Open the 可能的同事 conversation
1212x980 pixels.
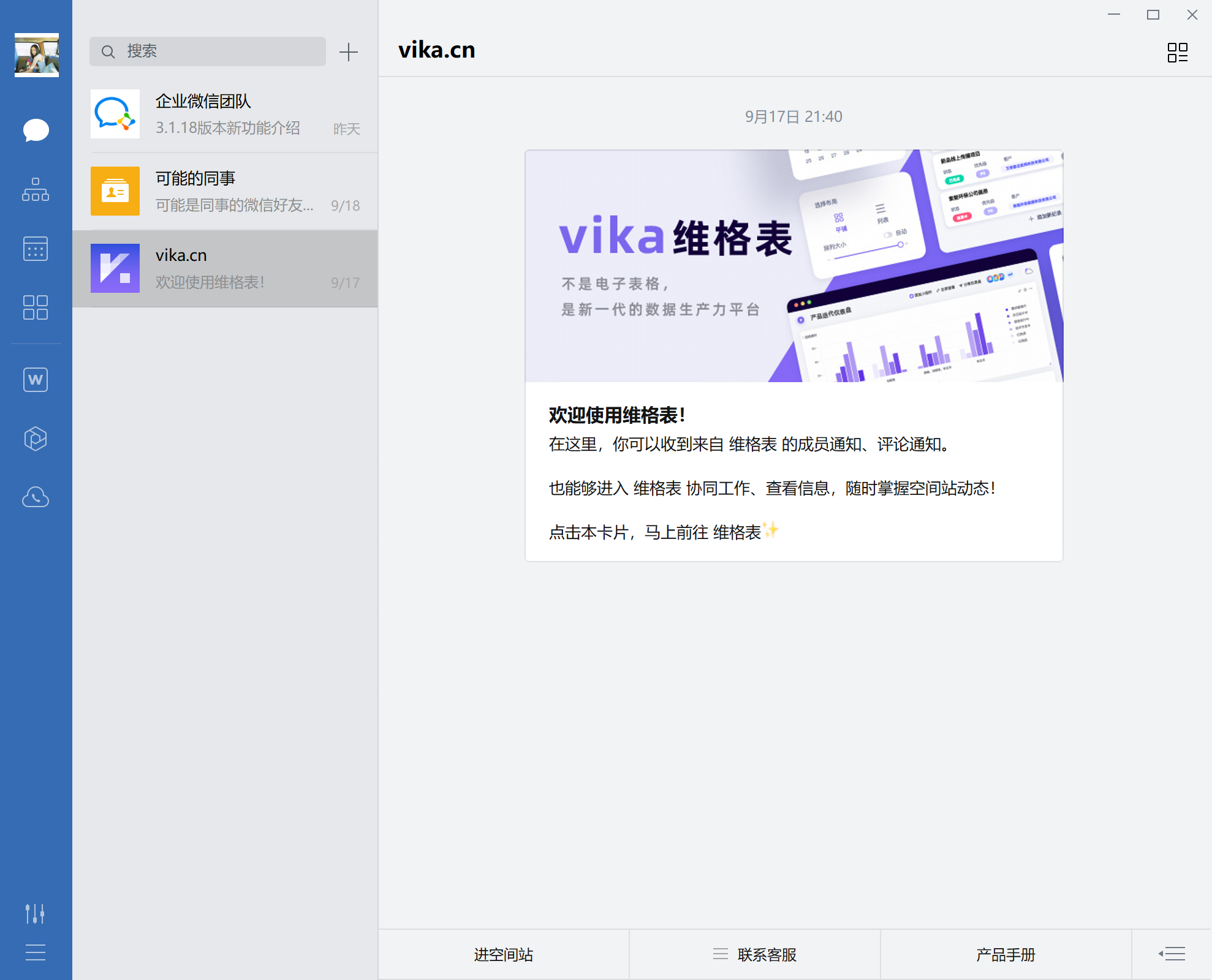tap(225, 192)
